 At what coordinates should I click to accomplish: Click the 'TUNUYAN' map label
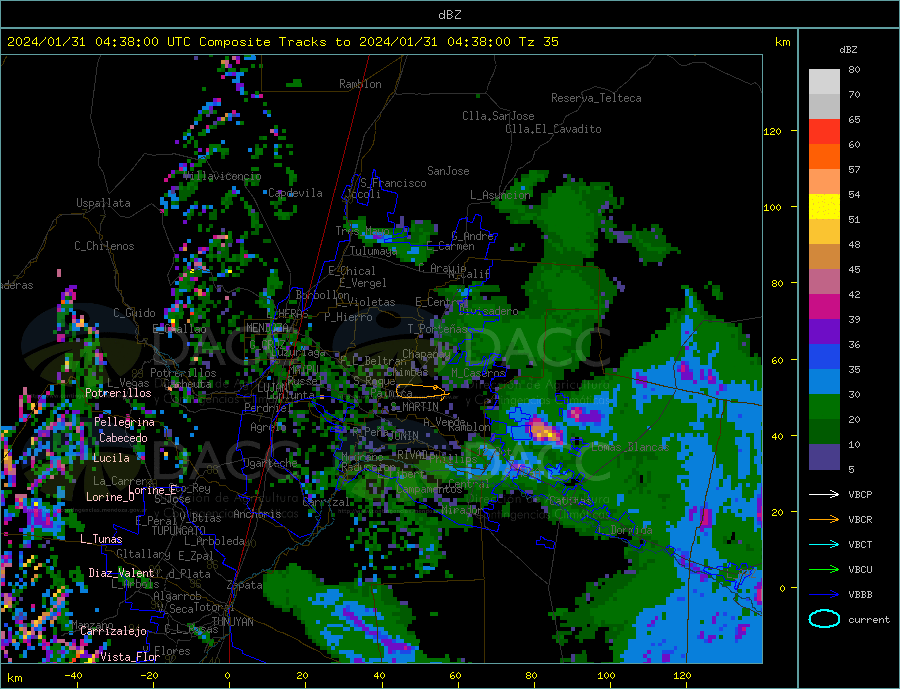(232, 622)
